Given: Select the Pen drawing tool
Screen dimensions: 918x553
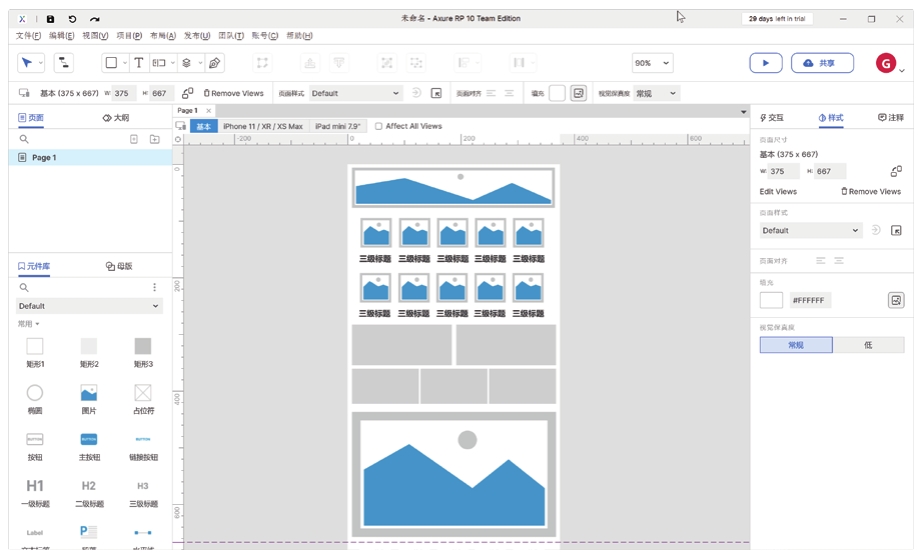Looking at the screenshot, I should [214, 63].
